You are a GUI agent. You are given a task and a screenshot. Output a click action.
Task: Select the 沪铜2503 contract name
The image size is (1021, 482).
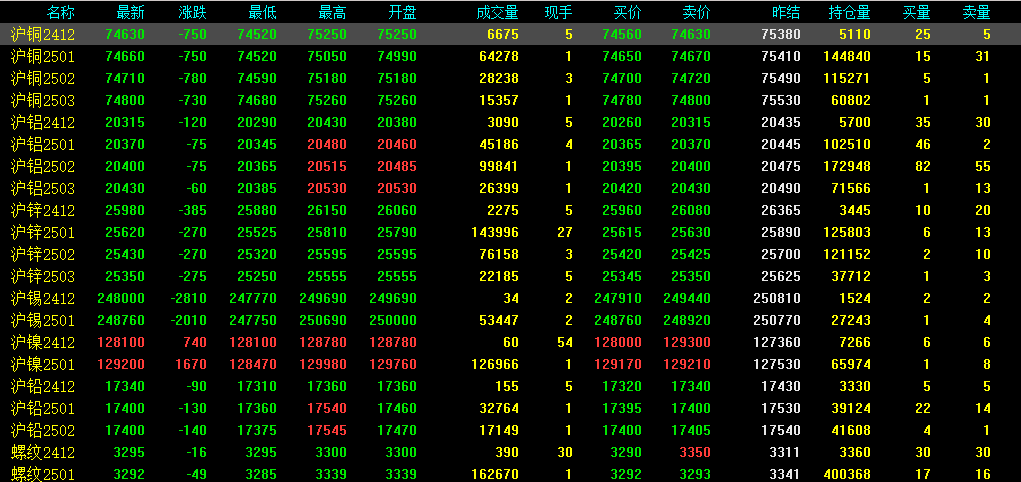click(x=43, y=101)
